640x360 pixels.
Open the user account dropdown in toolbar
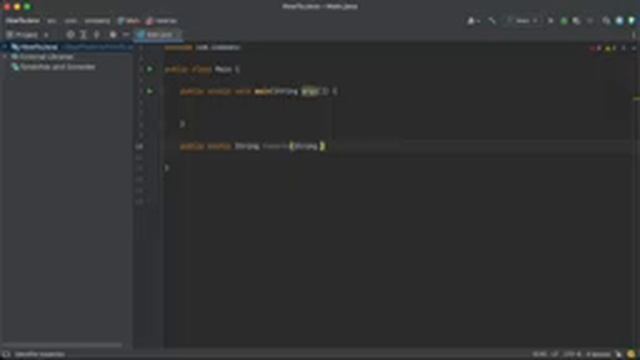[473, 20]
